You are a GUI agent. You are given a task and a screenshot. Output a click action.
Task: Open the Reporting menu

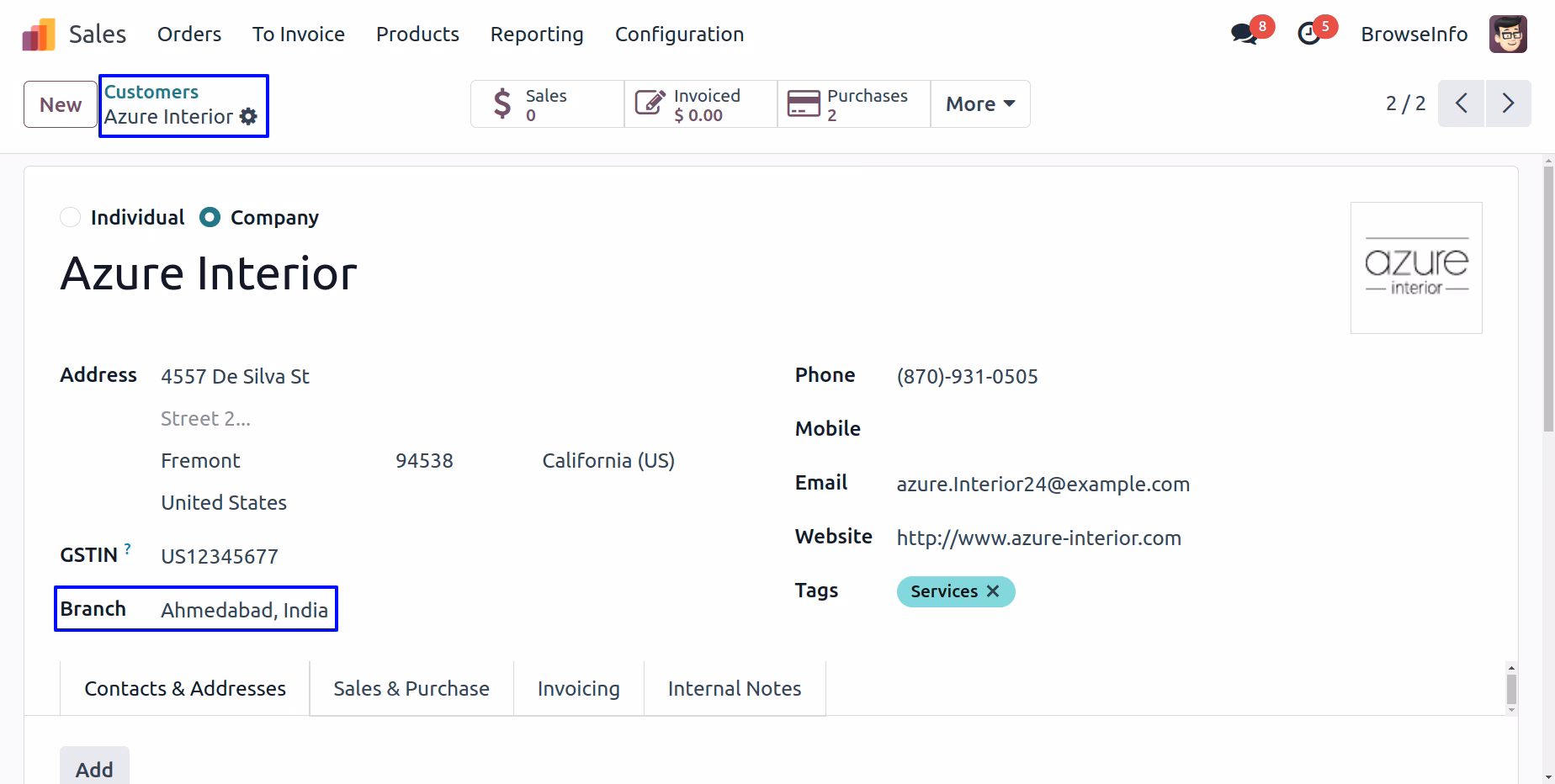pyautogui.click(x=537, y=34)
